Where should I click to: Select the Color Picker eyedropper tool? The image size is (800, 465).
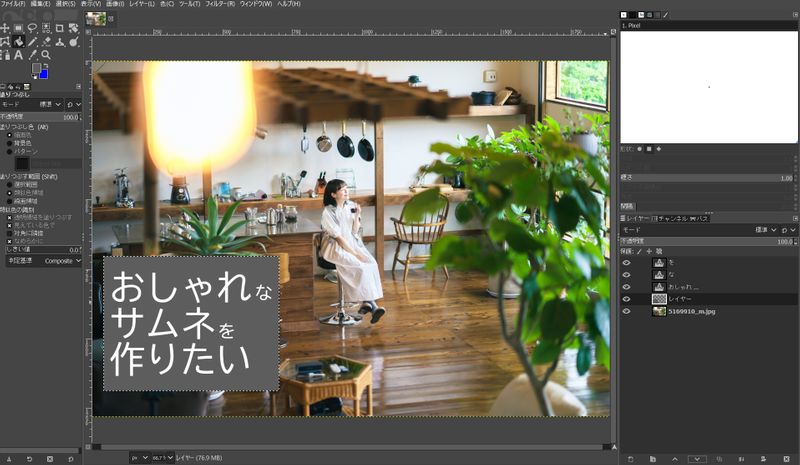[x=33, y=55]
